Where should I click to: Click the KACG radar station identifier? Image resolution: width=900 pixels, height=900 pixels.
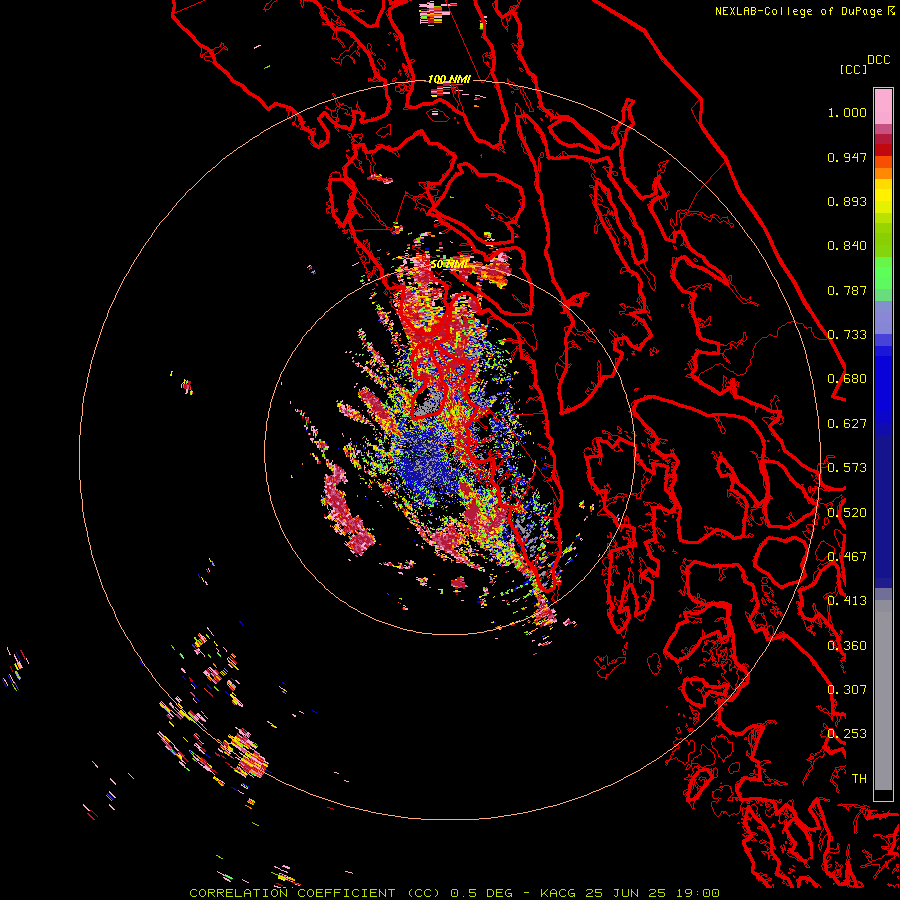tap(557, 893)
